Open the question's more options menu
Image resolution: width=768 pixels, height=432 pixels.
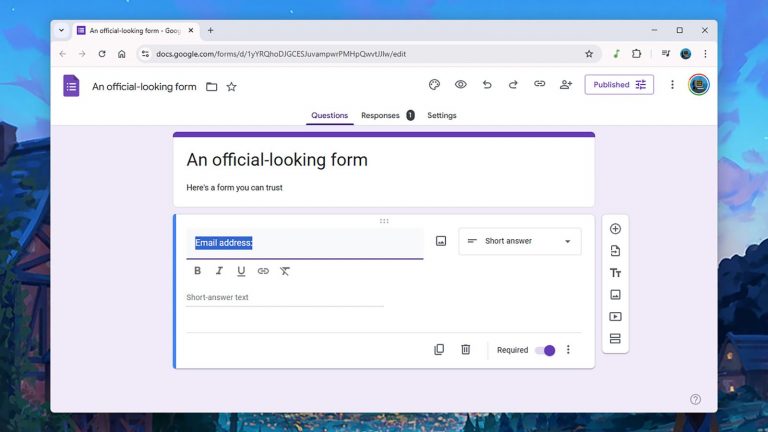tap(568, 350)
